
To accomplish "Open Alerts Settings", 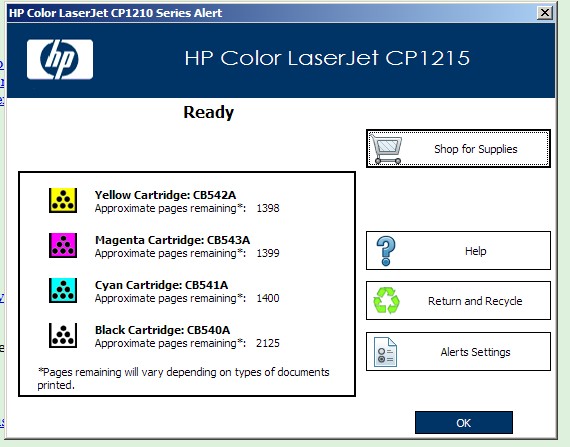I will click(458, 351).
